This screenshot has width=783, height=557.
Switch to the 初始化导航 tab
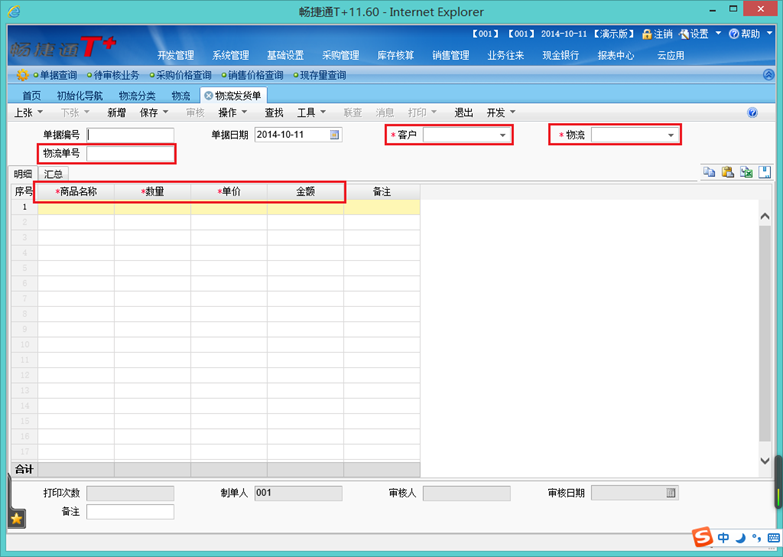pyautogui.click(x=80, y=96)
